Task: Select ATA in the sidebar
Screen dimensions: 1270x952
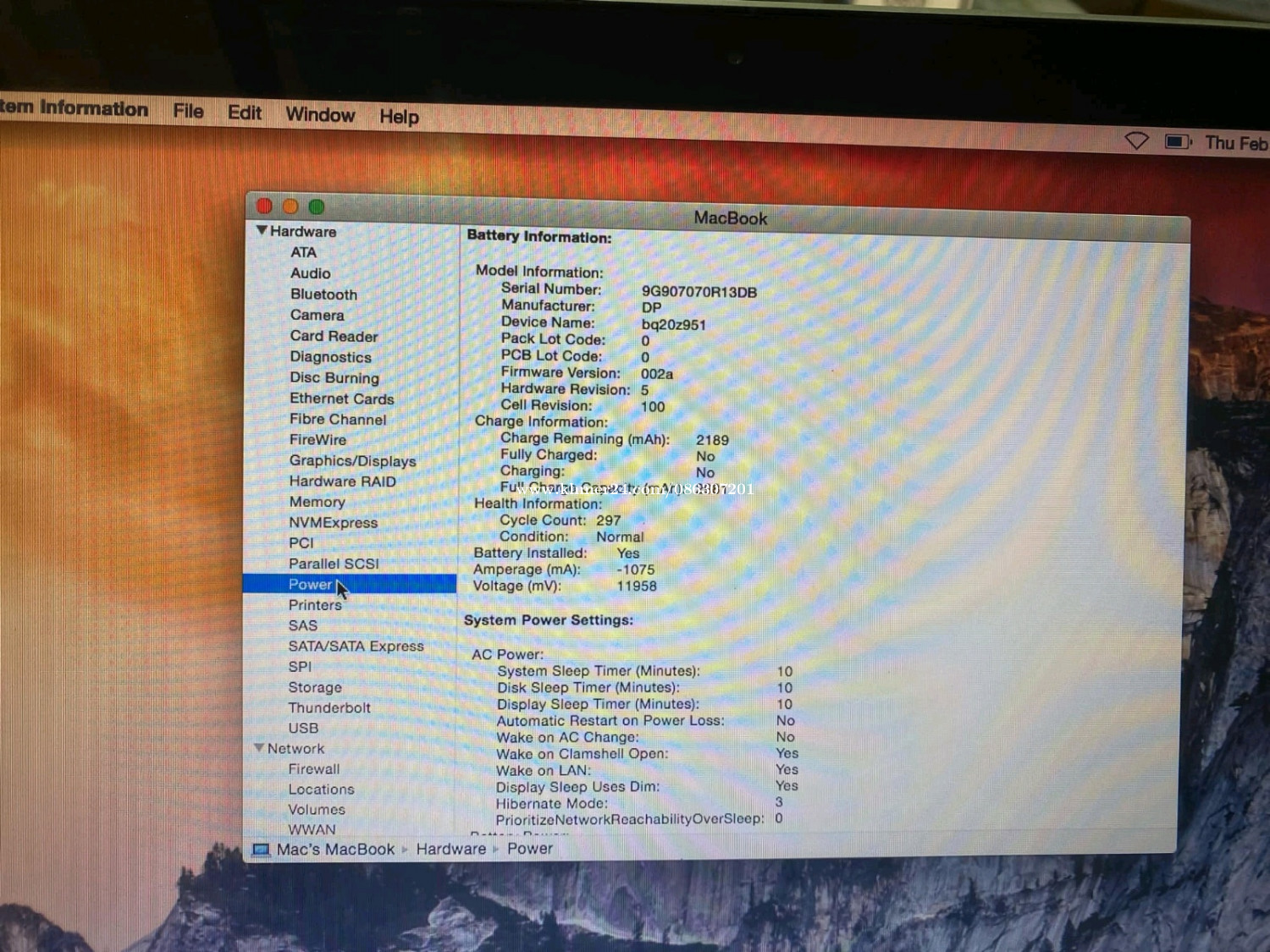Action: click(x=303, y=252)
